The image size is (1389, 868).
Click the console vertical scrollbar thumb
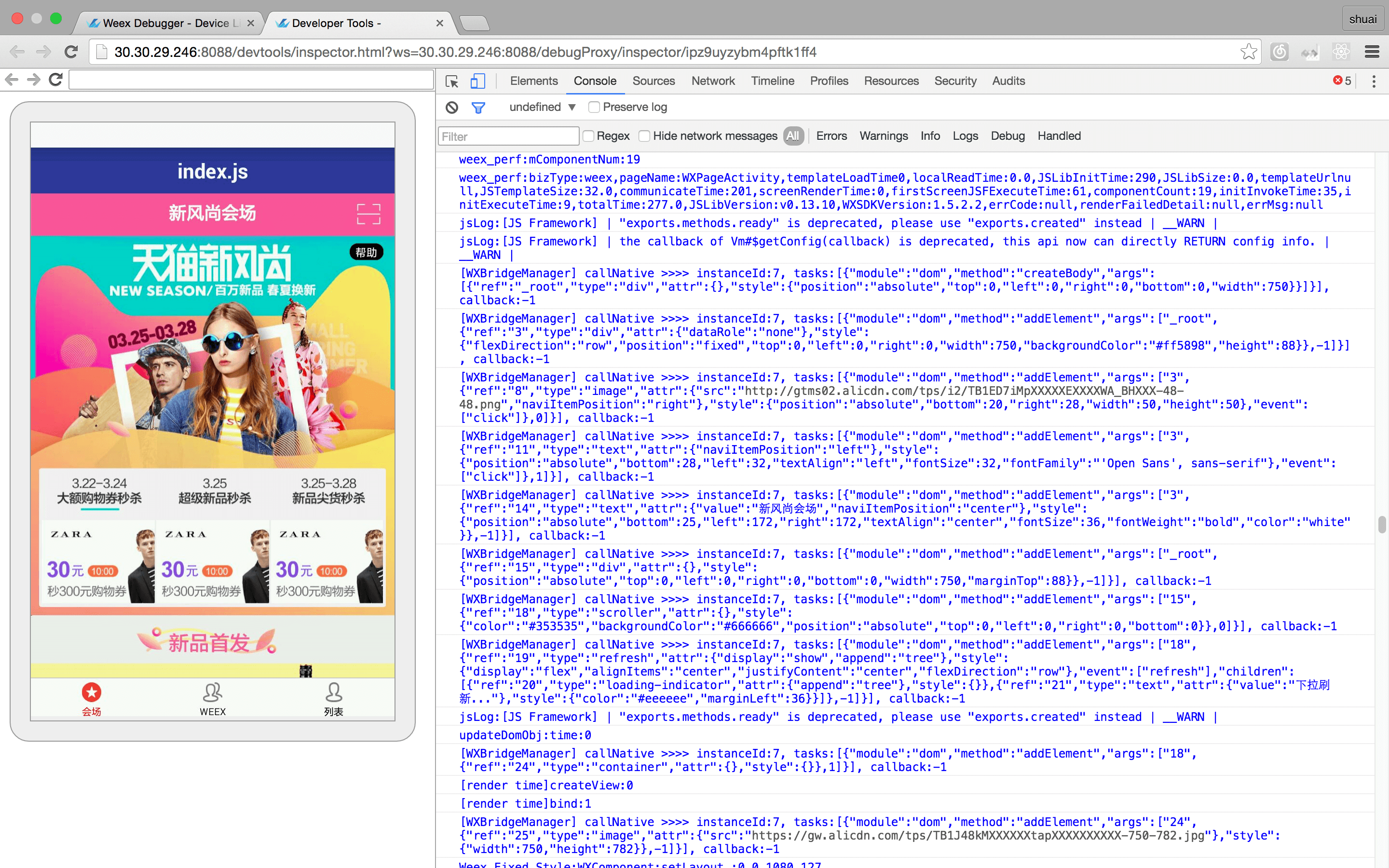[1382, 525]
